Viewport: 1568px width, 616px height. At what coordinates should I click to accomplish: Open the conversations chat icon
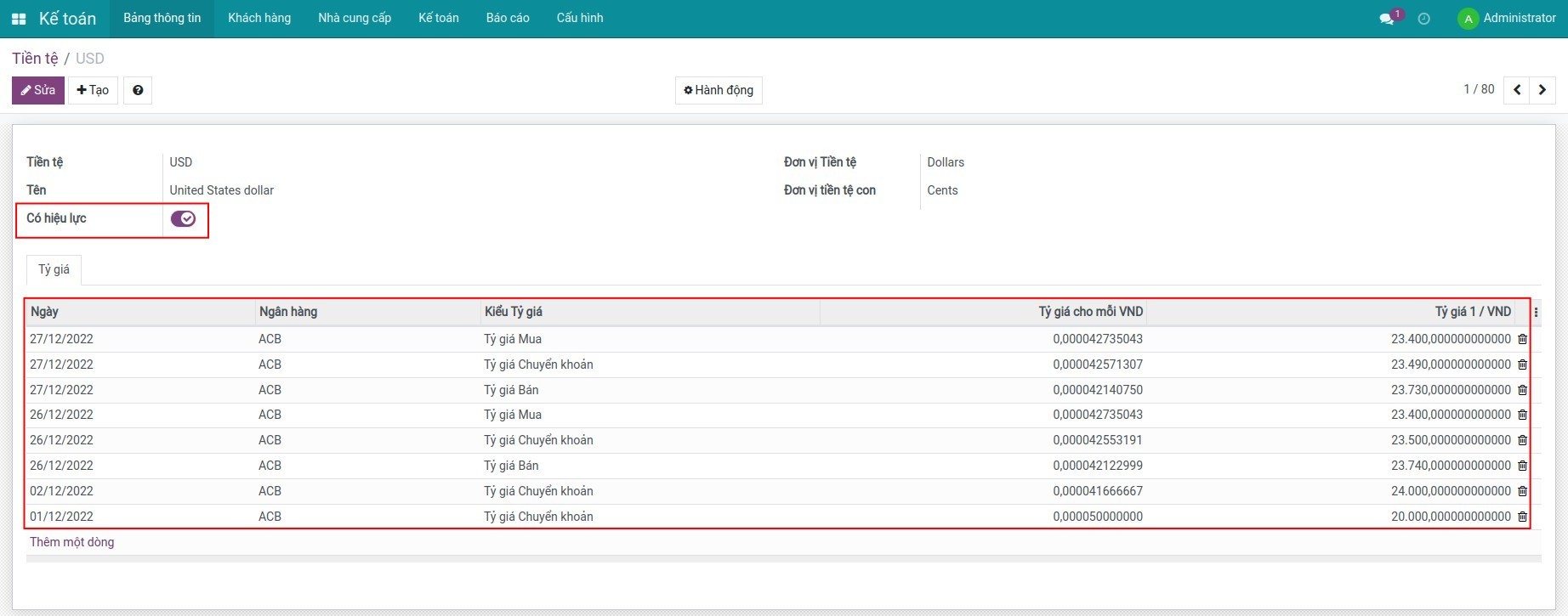(1386, 19)
